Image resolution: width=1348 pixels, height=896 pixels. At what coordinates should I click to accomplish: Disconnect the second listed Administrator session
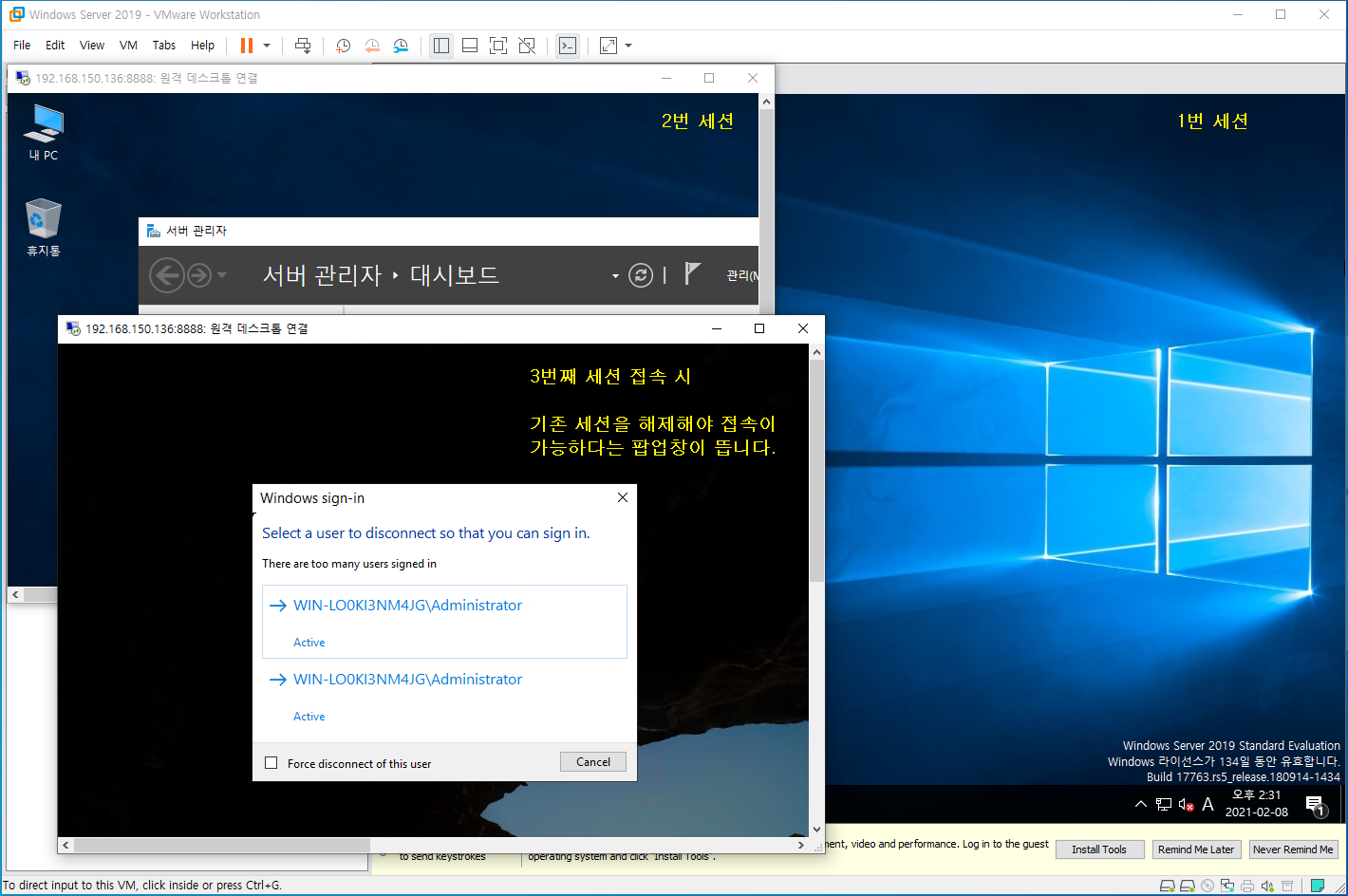(444, 696)
